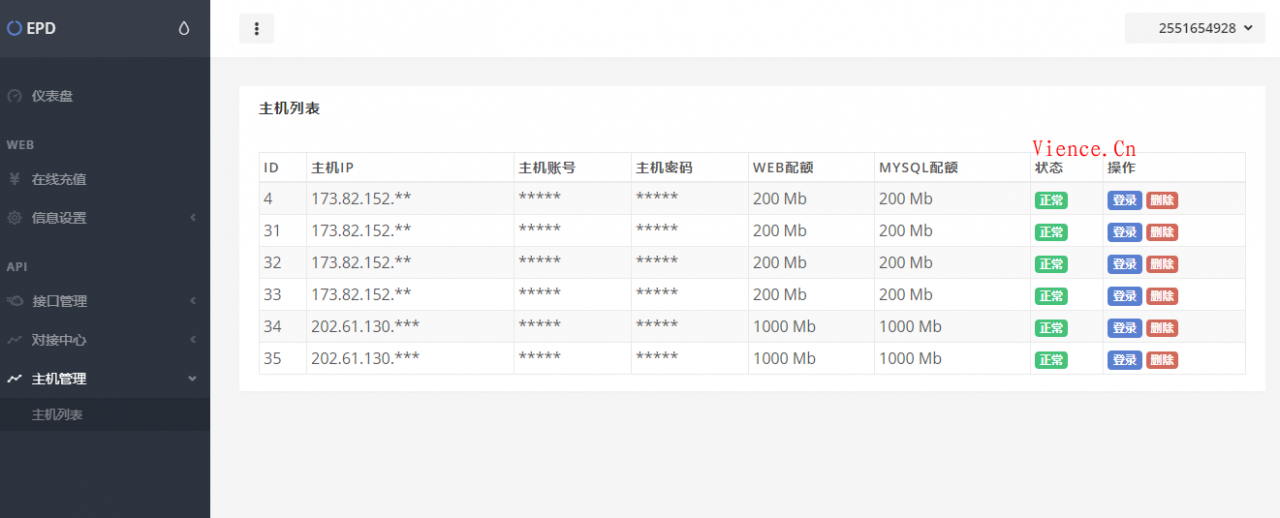Expand the 信息设置 submenu chevron
The image size is (1280, 518).
point(192,218)
